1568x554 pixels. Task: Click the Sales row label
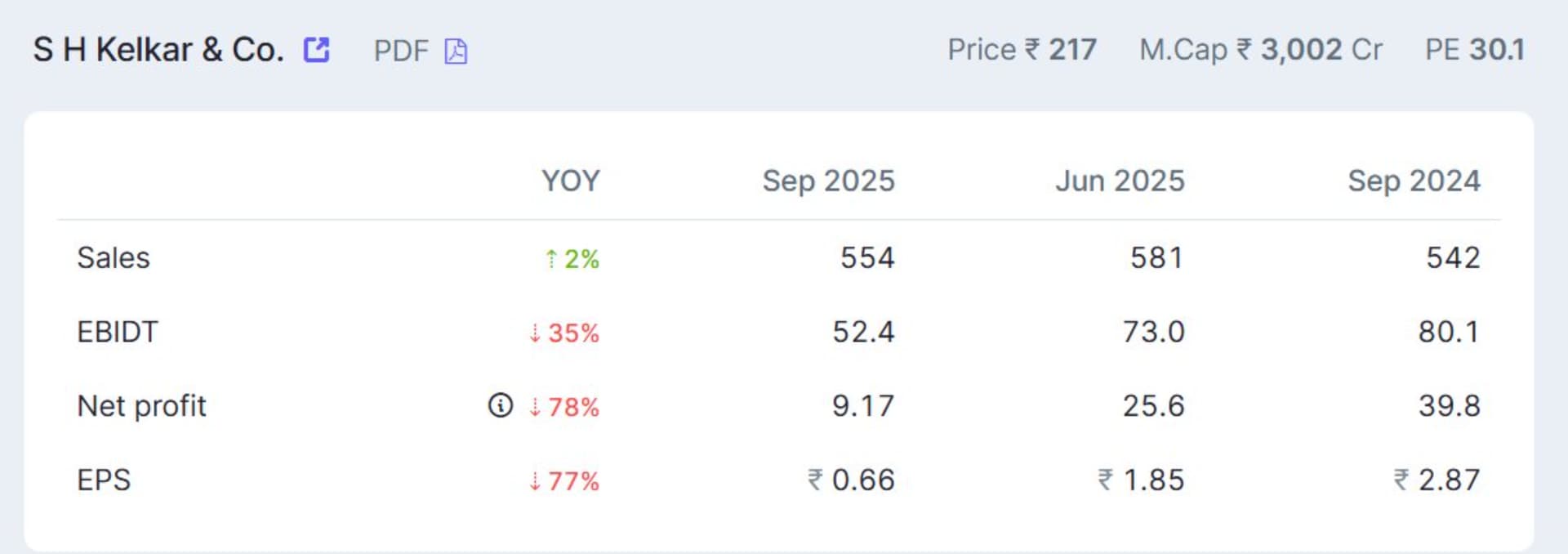click(114, 258)
